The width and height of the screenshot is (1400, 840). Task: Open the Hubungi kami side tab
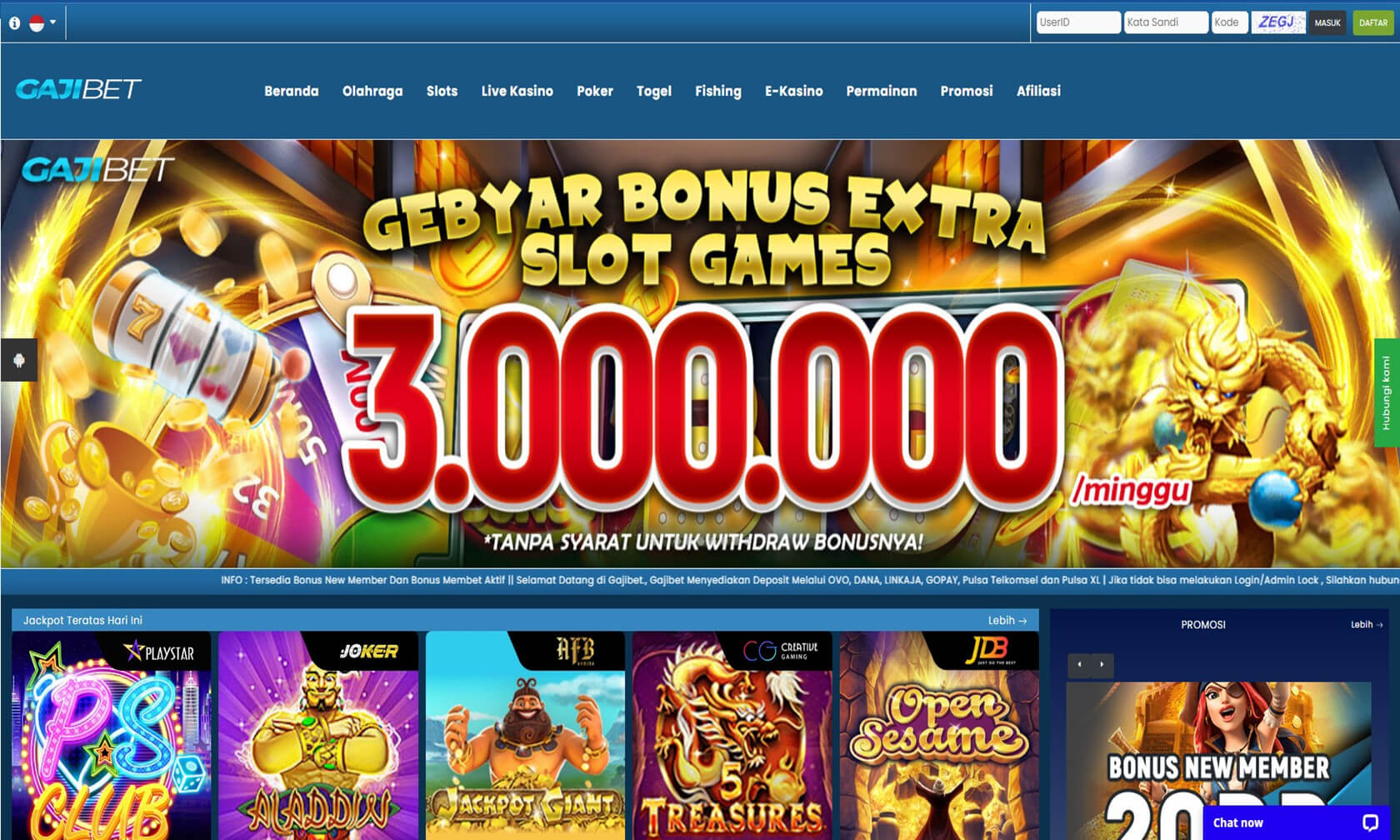coord(1387,392)
